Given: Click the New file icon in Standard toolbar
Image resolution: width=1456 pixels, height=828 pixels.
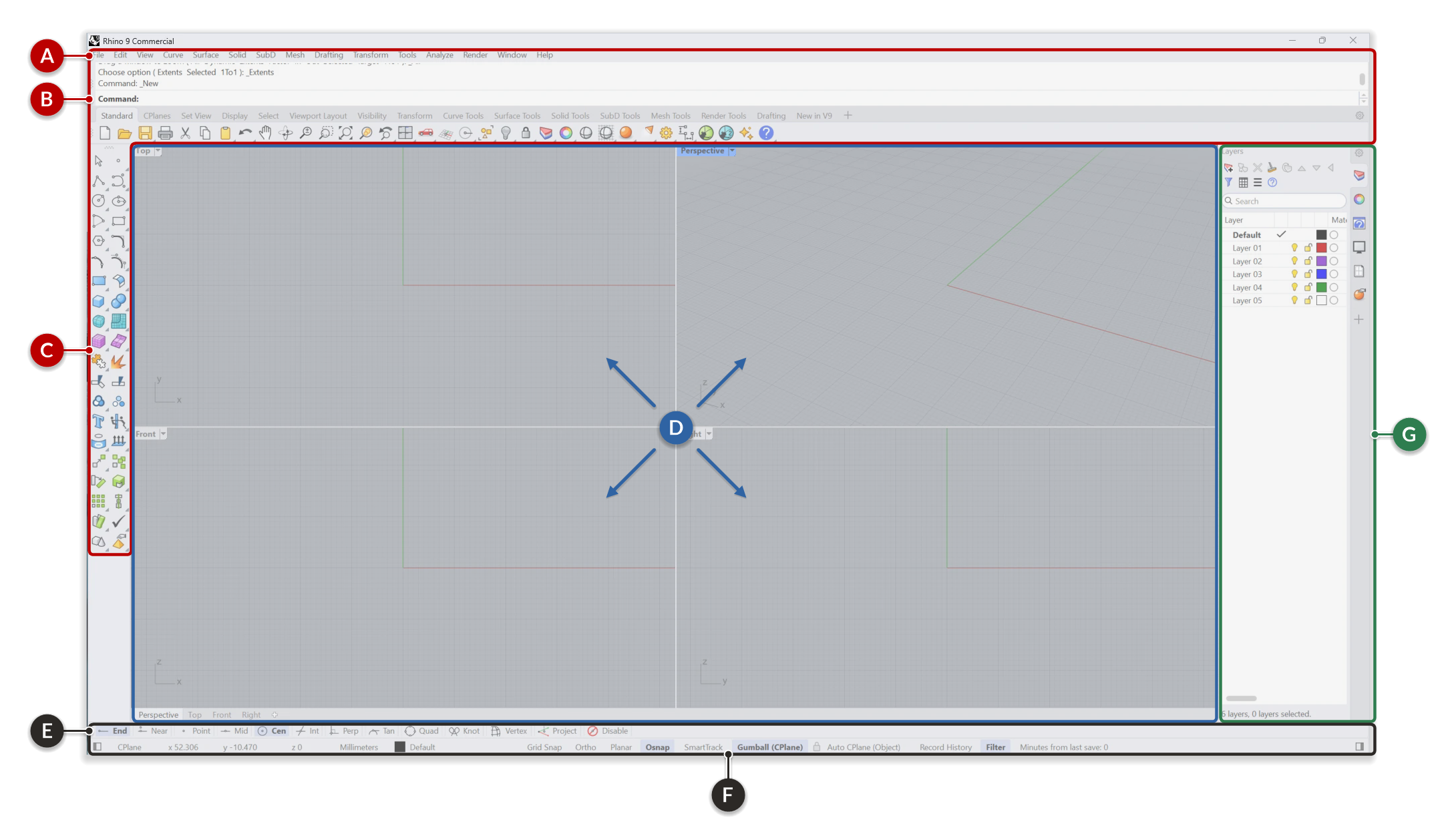Looking at the screenshot, I should (x=105, y=133).
